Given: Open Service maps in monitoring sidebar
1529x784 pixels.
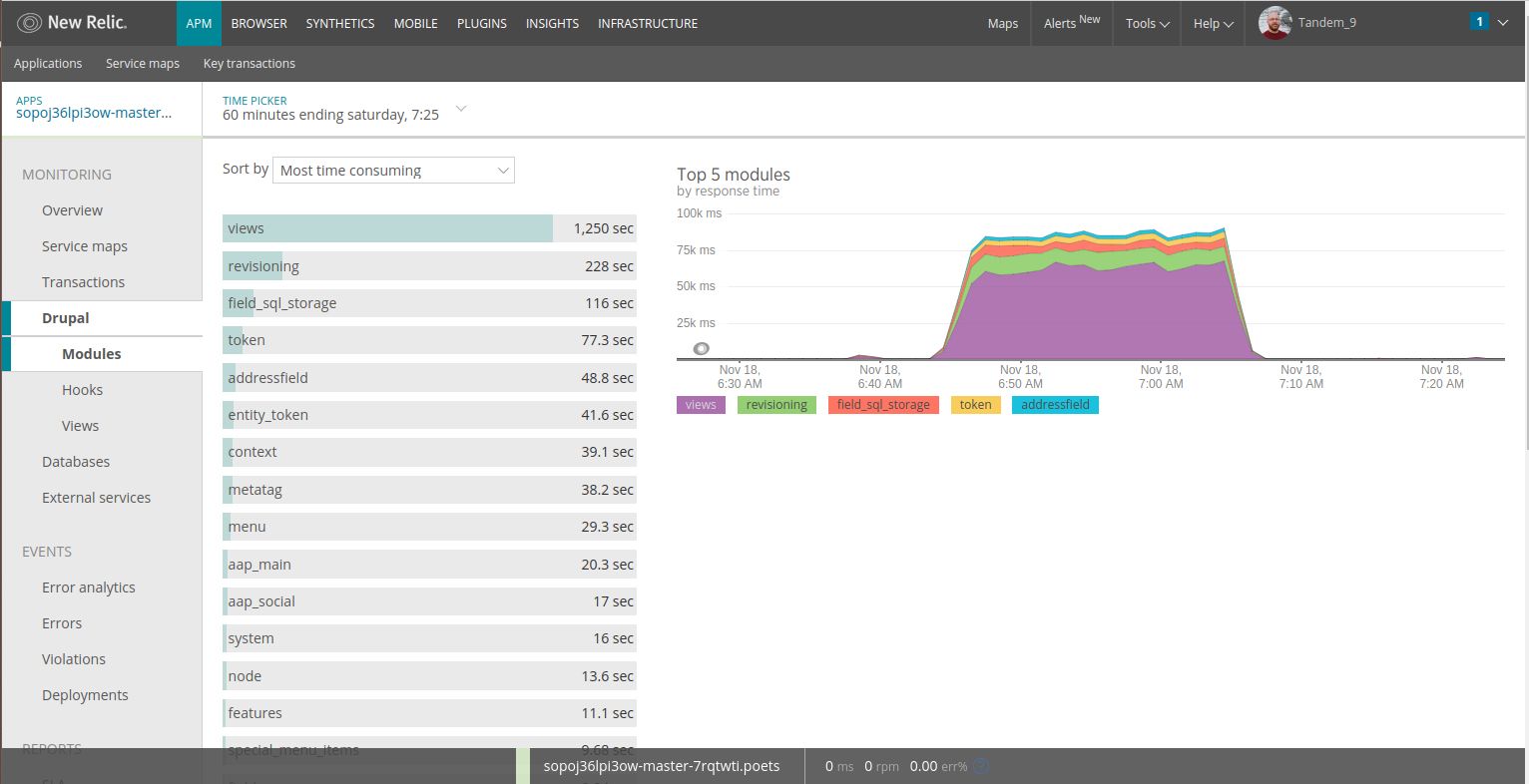Looking at the screenshot, I should (85, 246).
